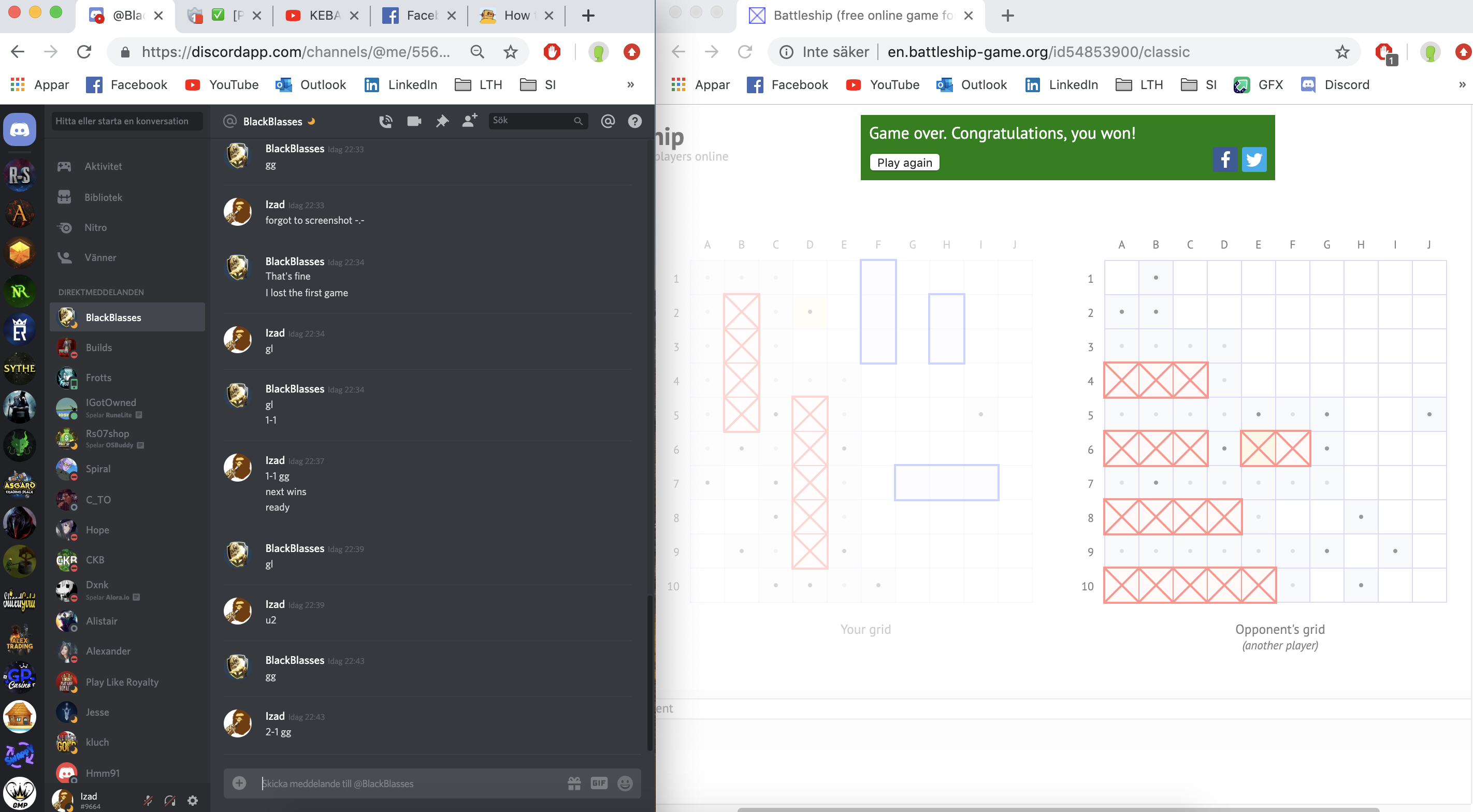Screen dimensions: 1473x812
Task: Start a video call in Discord
Action: click(x=413, y=121)
